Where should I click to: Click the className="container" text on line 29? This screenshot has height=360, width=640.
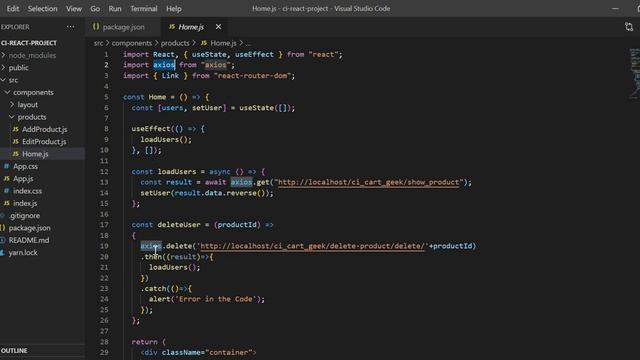[x=207, y=352]
